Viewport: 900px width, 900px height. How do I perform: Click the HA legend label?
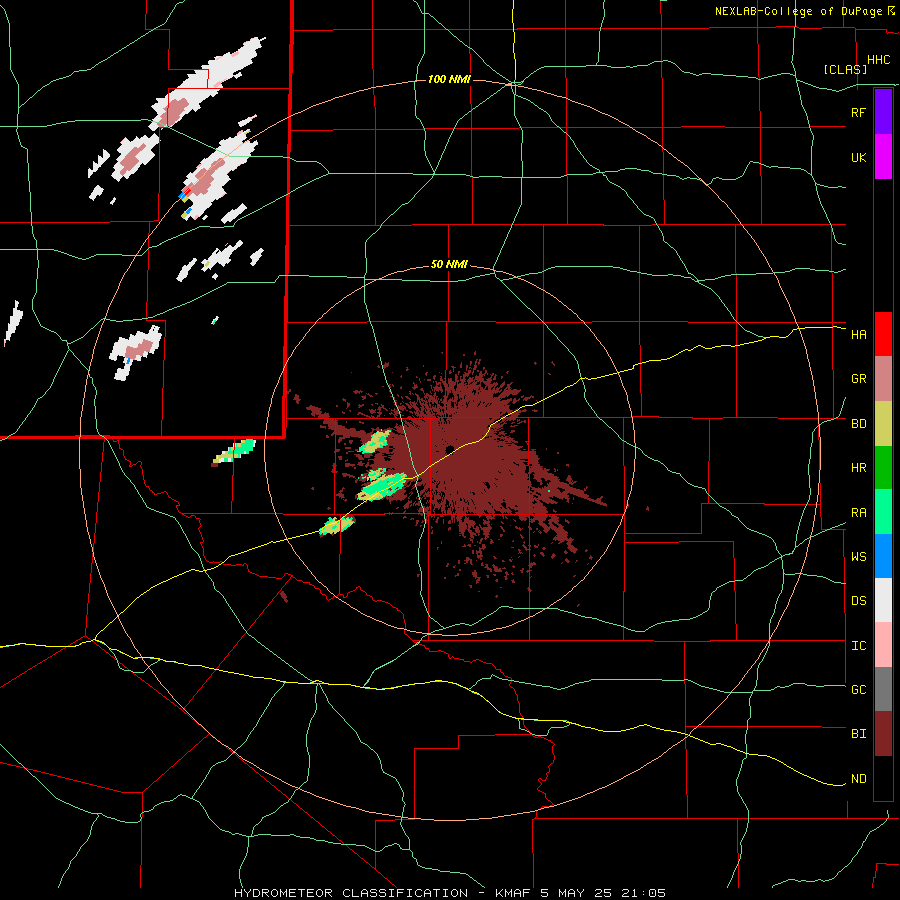point(858,334)
